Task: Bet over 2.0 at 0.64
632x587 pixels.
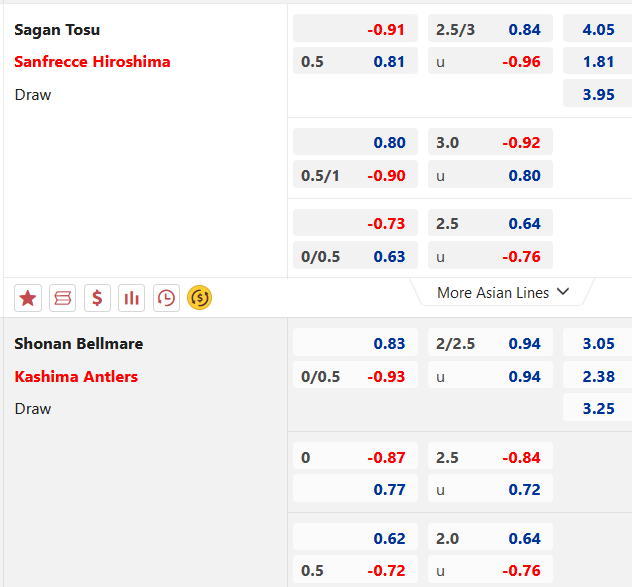Action: point(490,537)
